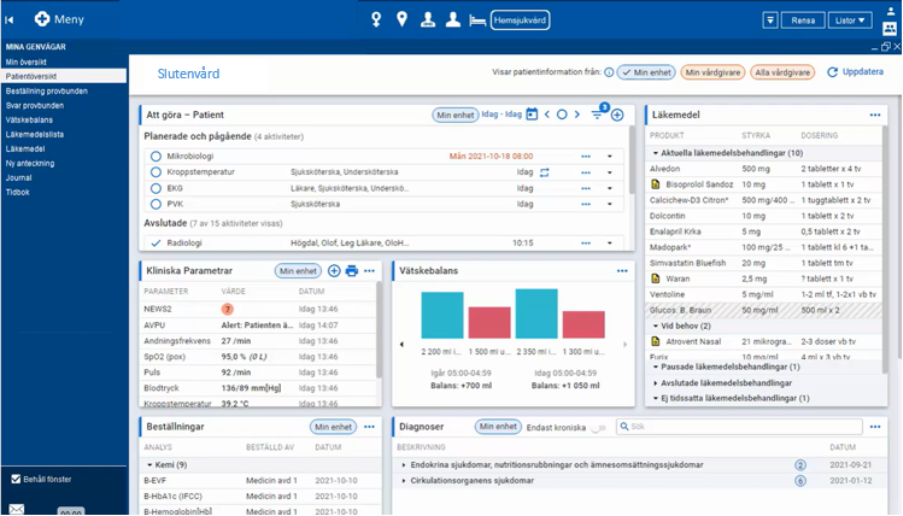
Task: Open the Listor dropdown
Action: [850, 20]
